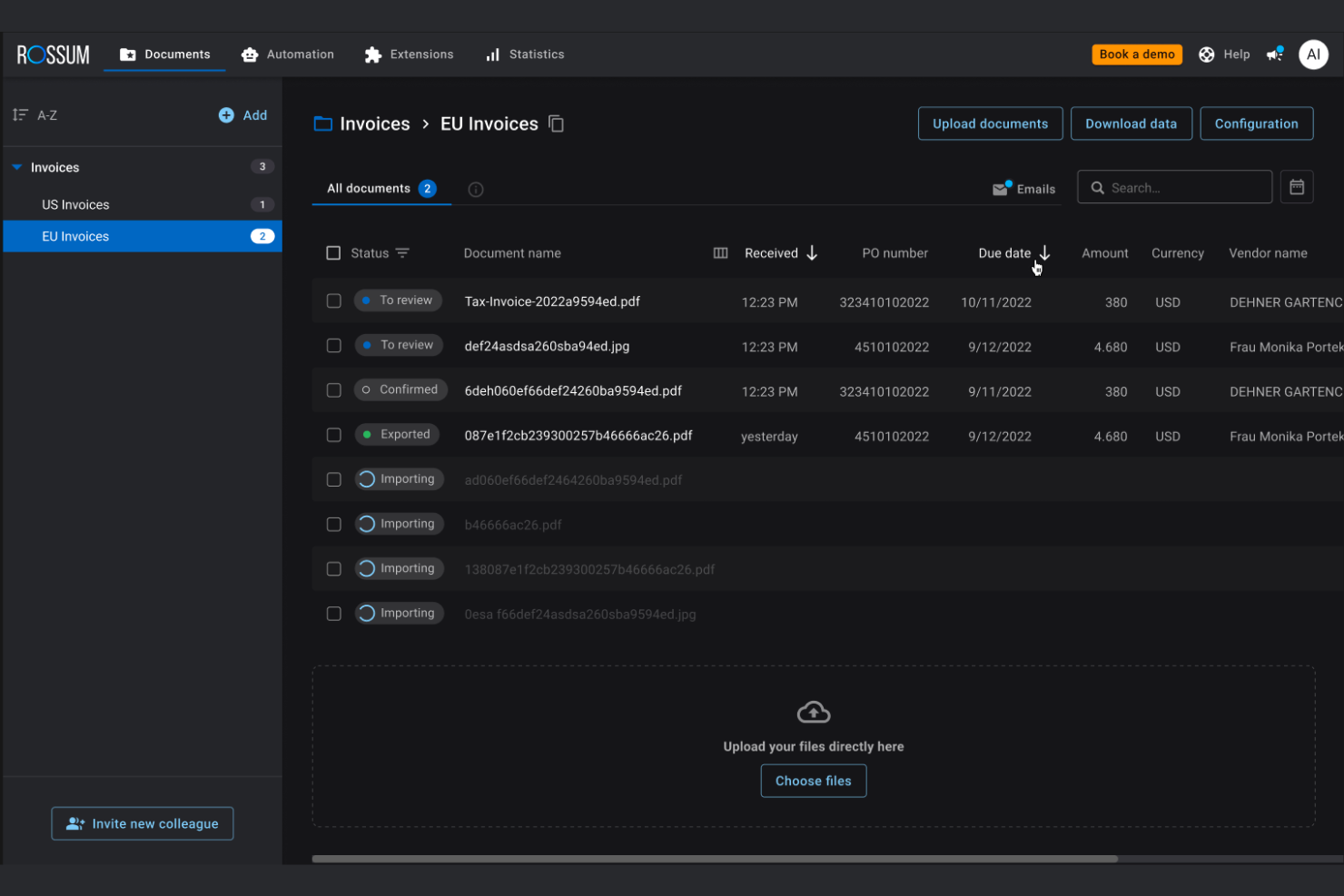Click the Upload documents button

(x=990, y=123)
